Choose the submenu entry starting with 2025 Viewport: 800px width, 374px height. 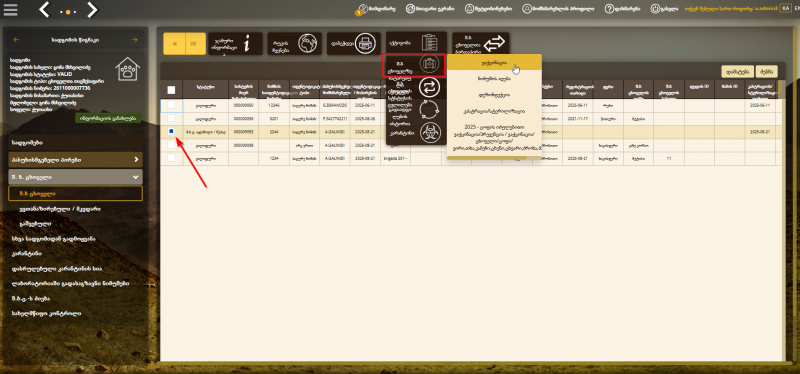coord(494,137)
